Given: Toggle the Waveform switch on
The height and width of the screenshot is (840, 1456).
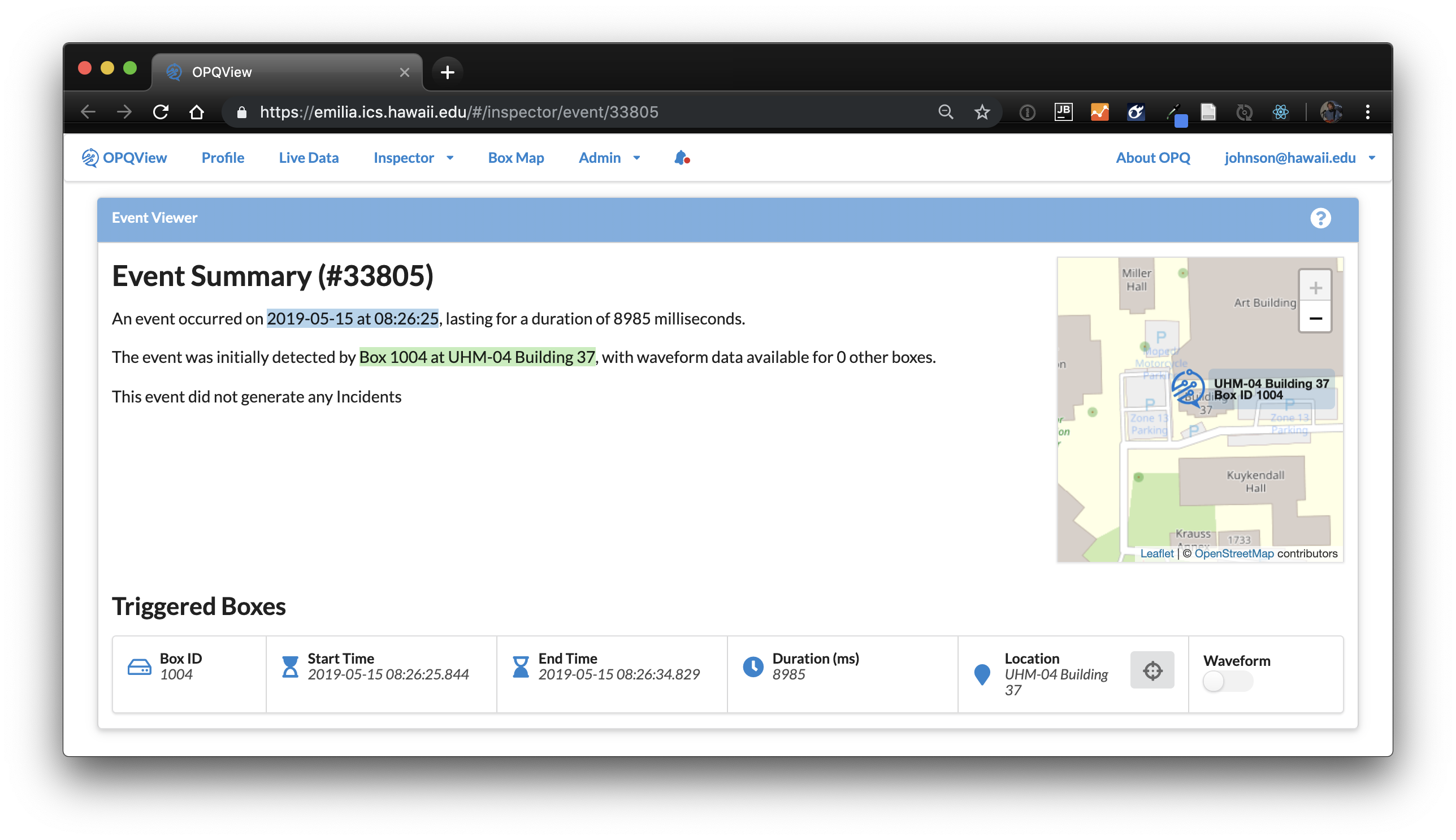Looking at the screenshot, I should [1227, 681].
